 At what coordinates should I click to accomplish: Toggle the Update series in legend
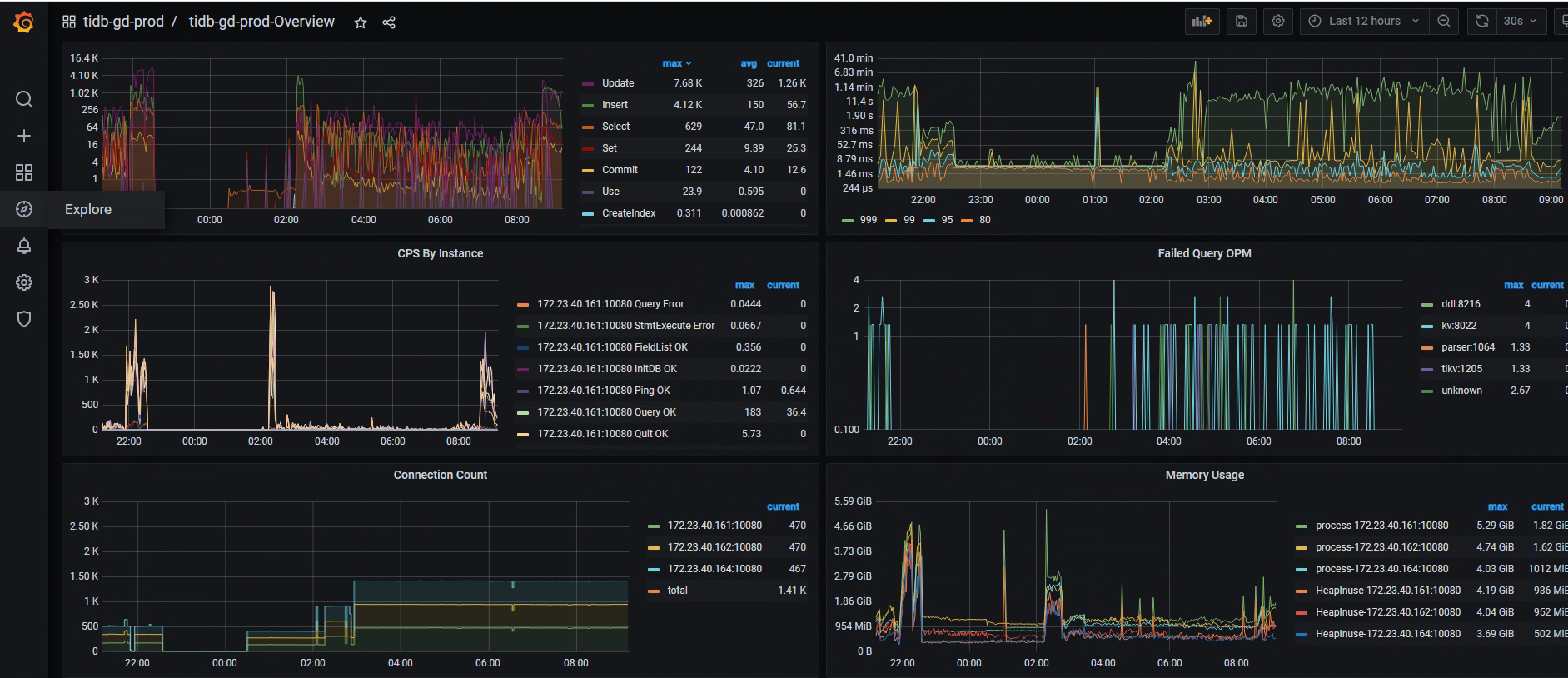point(618,83)
